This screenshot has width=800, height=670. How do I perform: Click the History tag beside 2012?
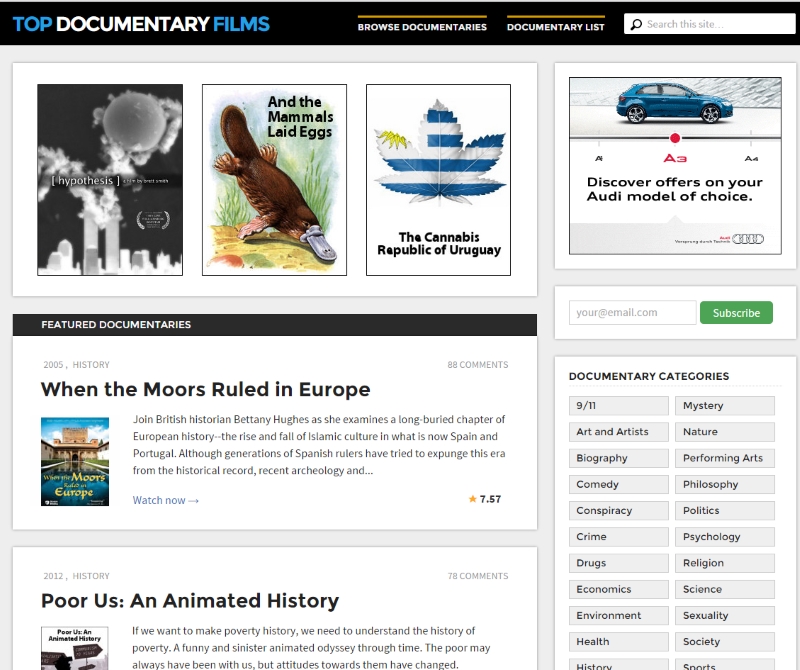(91, 576)
